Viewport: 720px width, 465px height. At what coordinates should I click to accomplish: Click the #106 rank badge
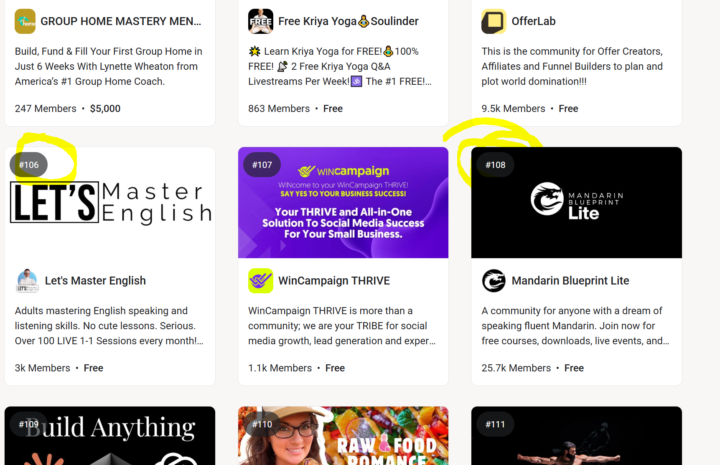(x=28, y=165)
